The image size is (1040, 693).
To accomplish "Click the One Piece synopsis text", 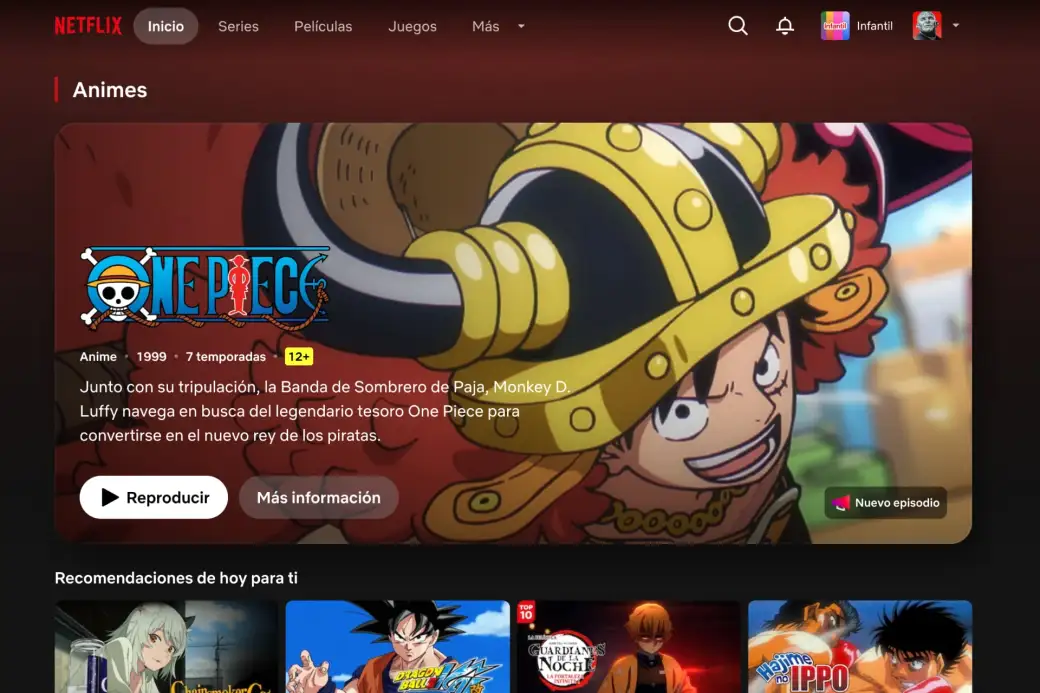I will point(324,411).
